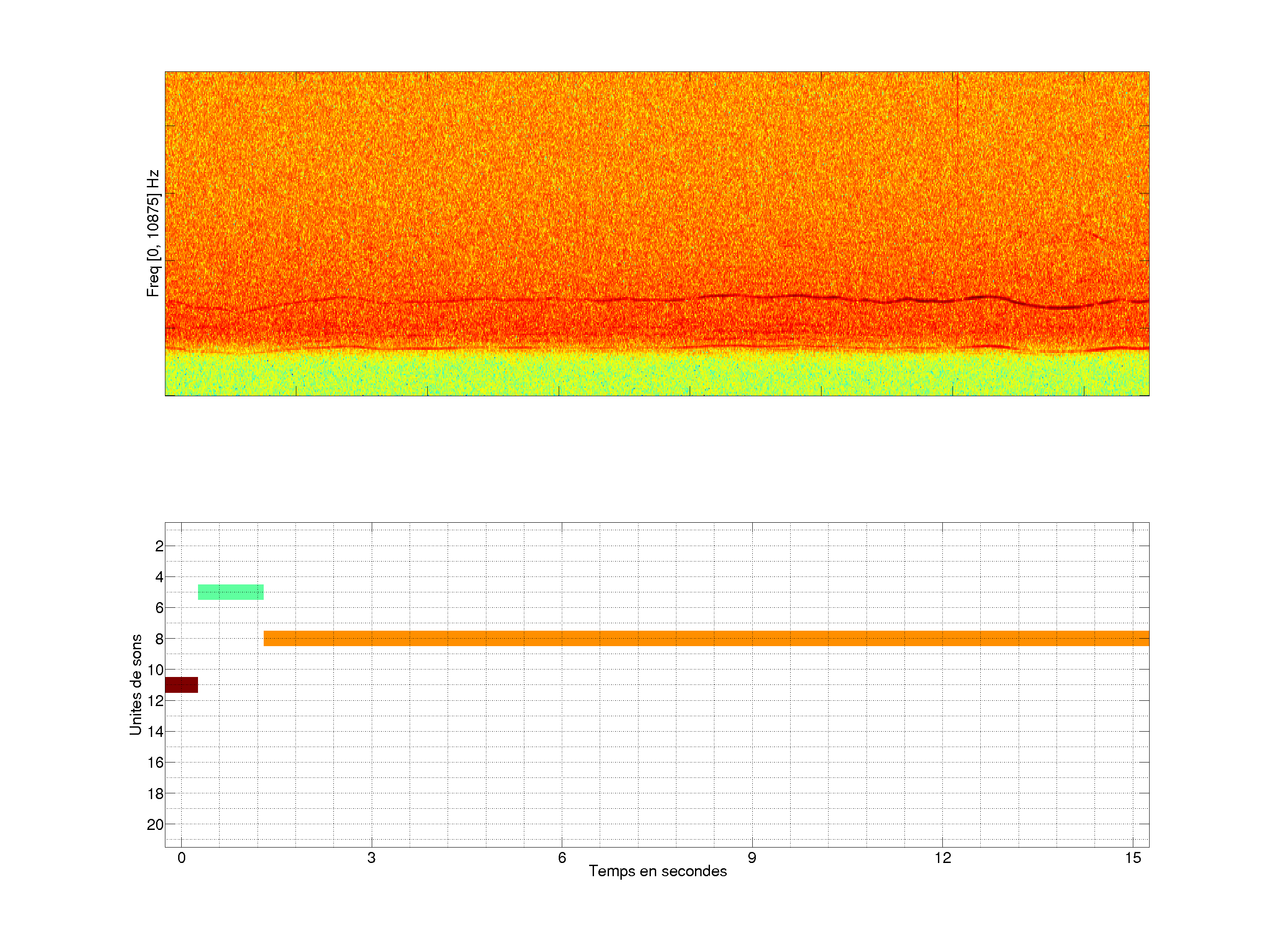Viewport: 1270px width, 952px height.
Task: Click the y-axis tick label 14
Action: pos(156,732)
